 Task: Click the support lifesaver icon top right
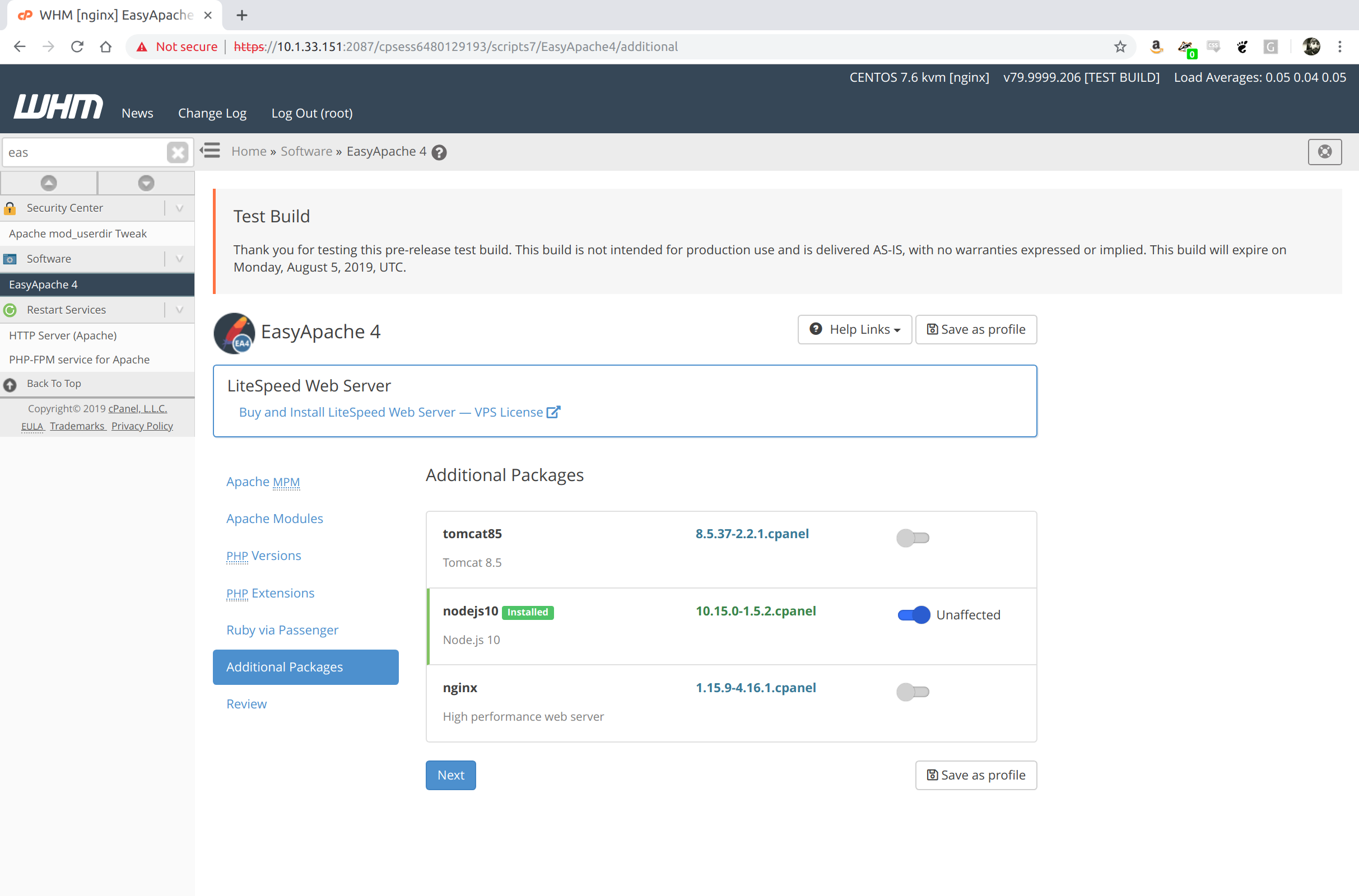point(1324,151)
